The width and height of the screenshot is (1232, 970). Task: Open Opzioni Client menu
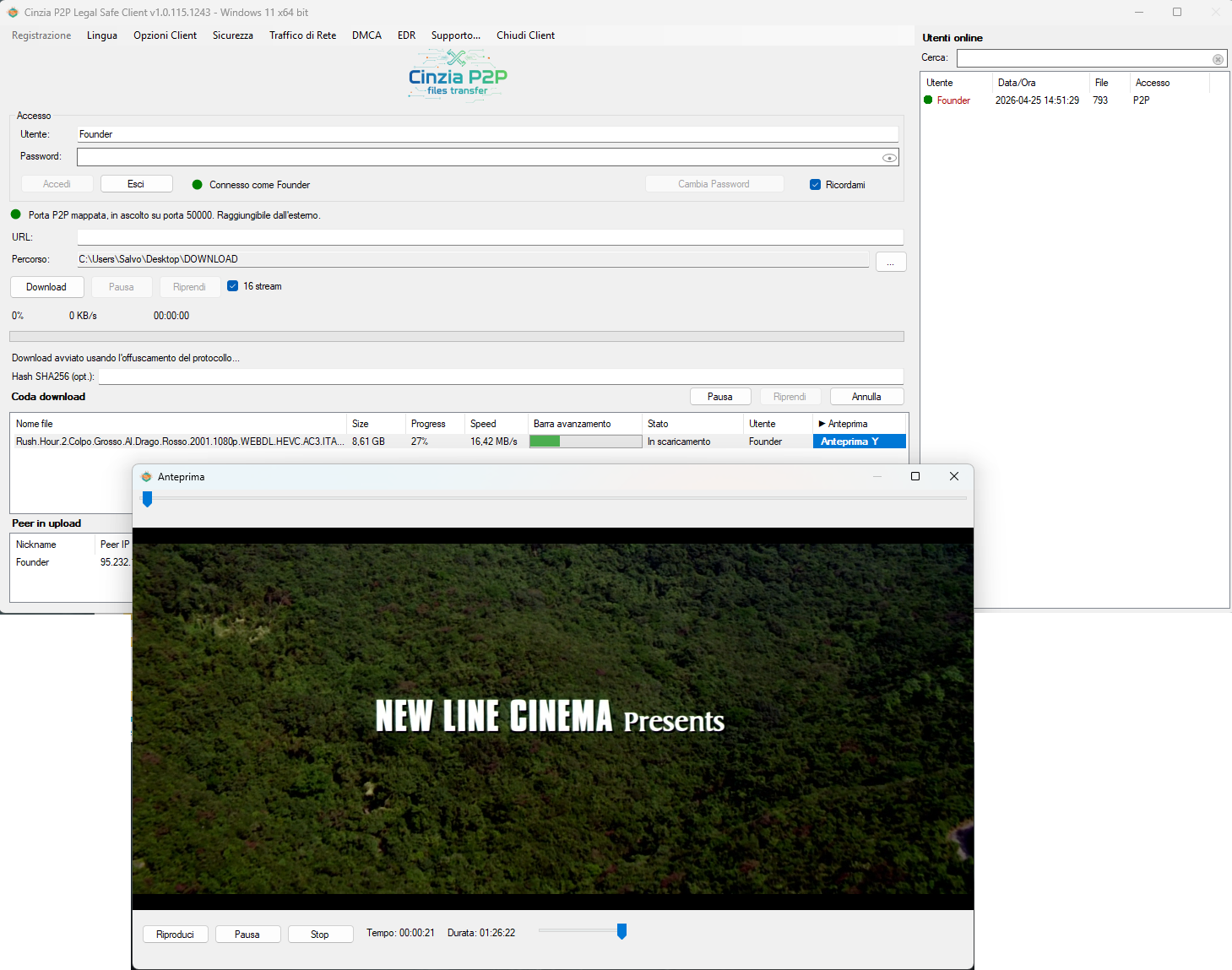[165, 35]
